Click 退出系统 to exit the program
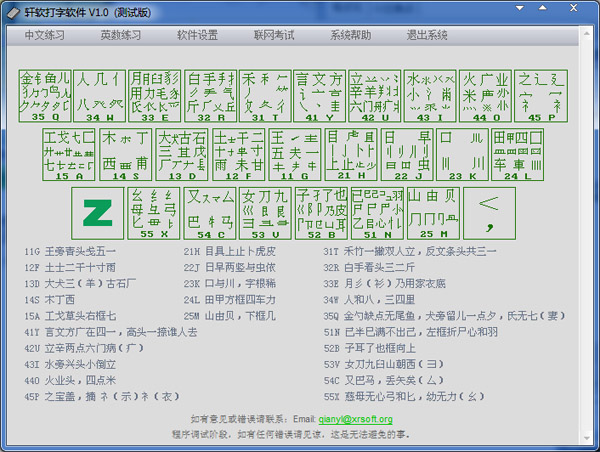Viewport: 600px width, 452px height. [x=427, y=35]
